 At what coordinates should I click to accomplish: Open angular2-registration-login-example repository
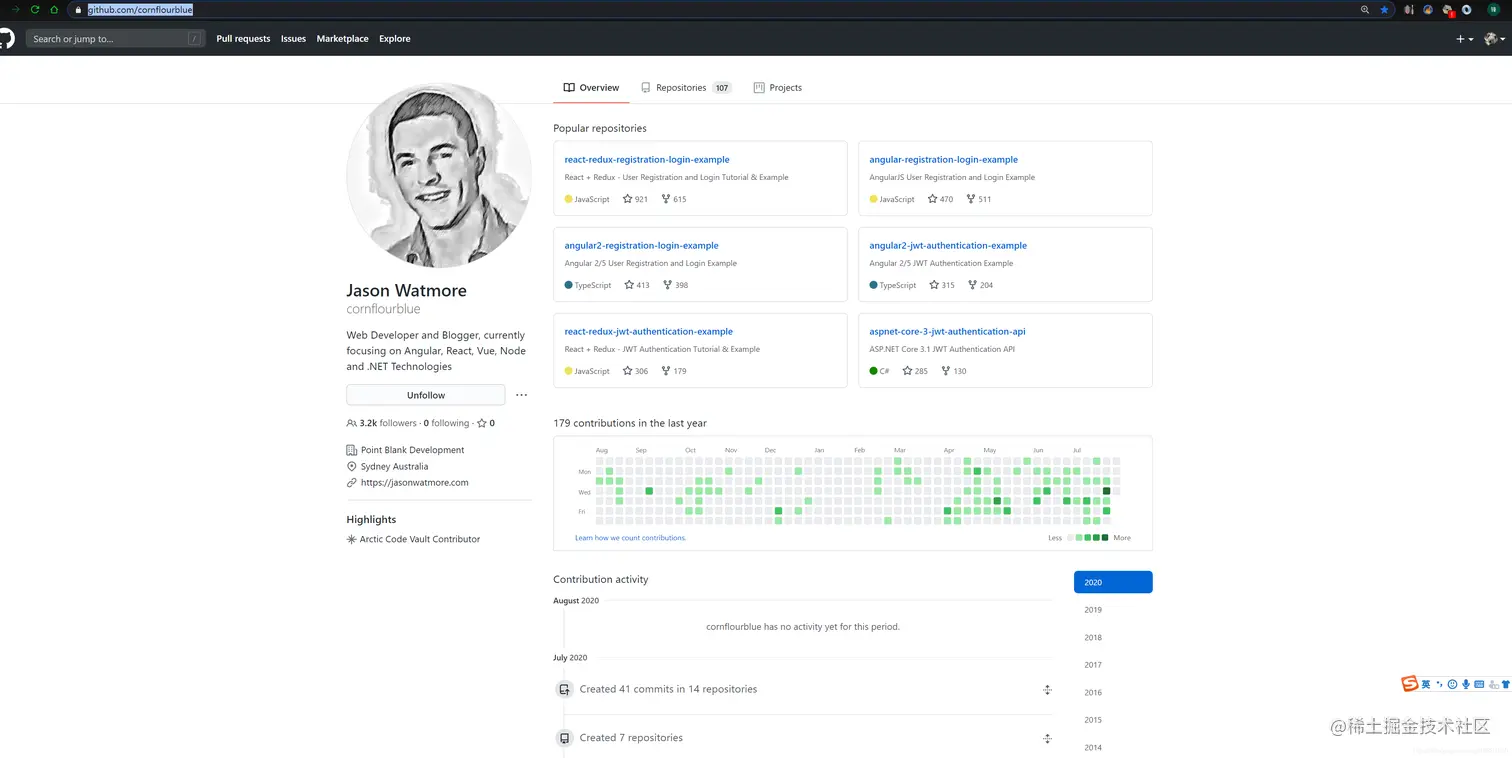[641, 246]
